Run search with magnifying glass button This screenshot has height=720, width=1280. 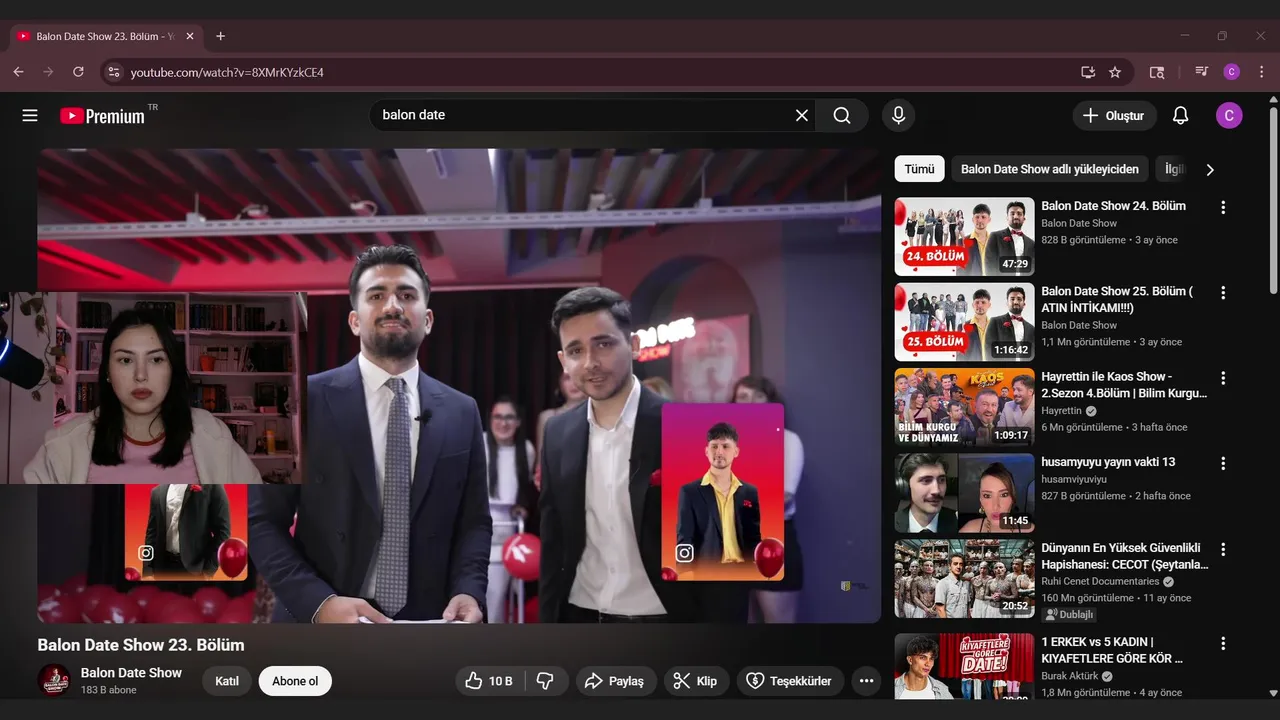click(x=842, y=115)
